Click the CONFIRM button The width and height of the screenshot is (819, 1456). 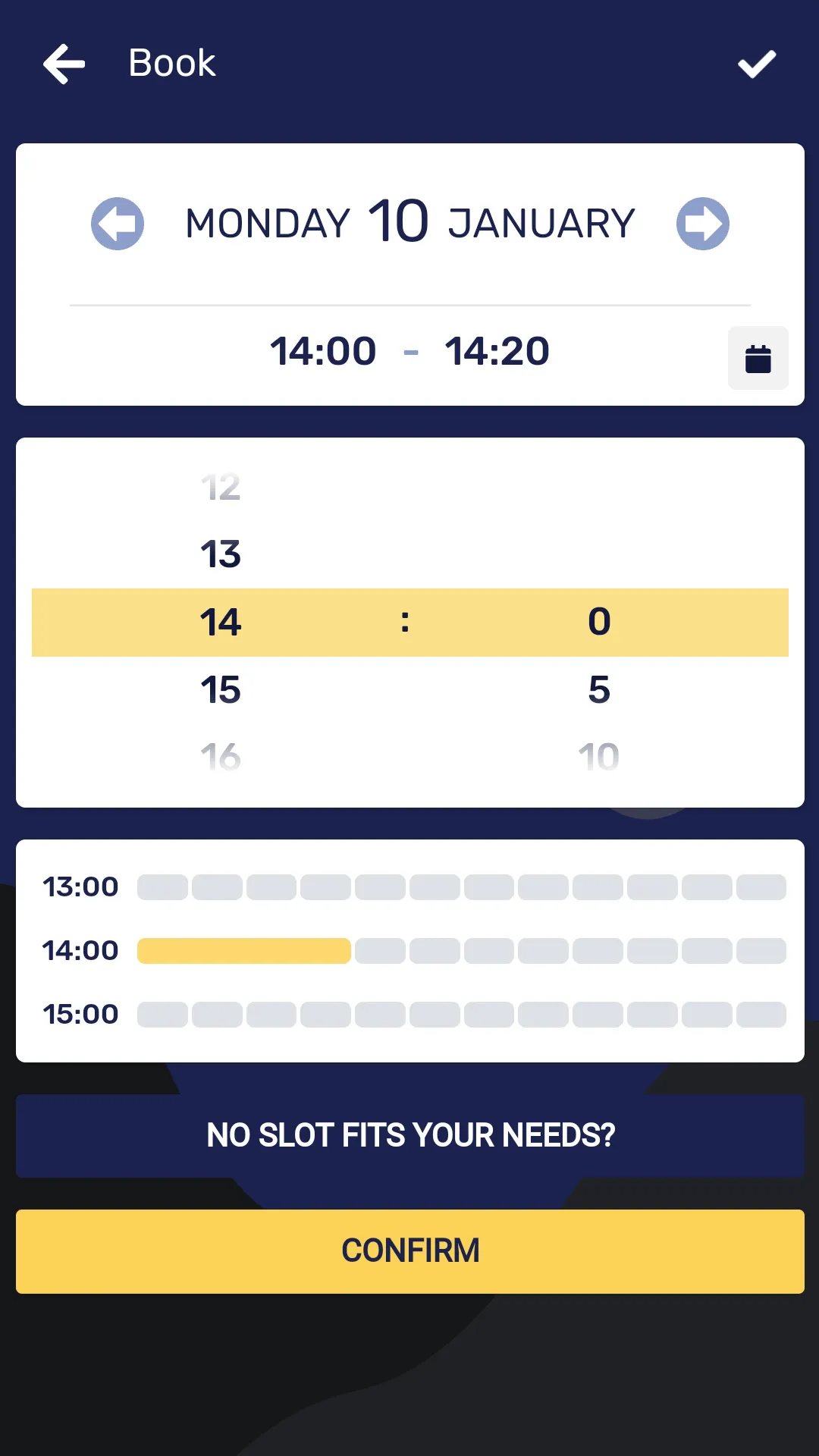pyautogui.click(x=410, y=1251)
